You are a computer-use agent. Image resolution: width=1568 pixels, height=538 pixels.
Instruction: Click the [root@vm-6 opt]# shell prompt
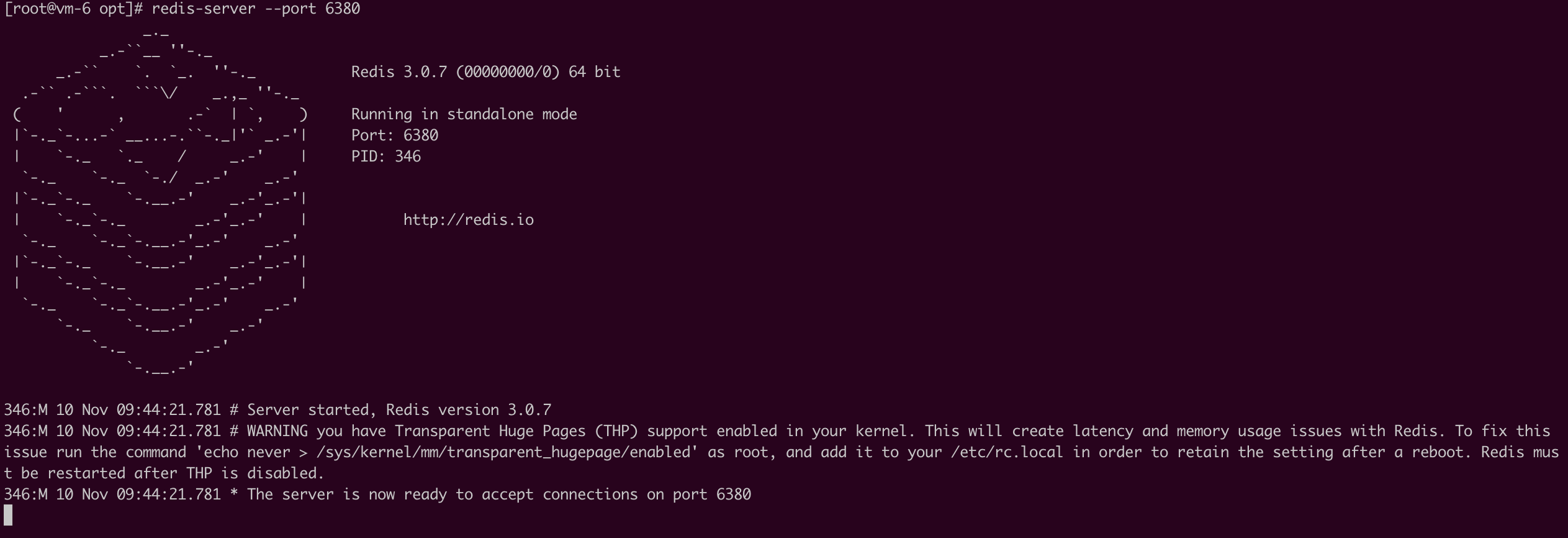(74, 9)
